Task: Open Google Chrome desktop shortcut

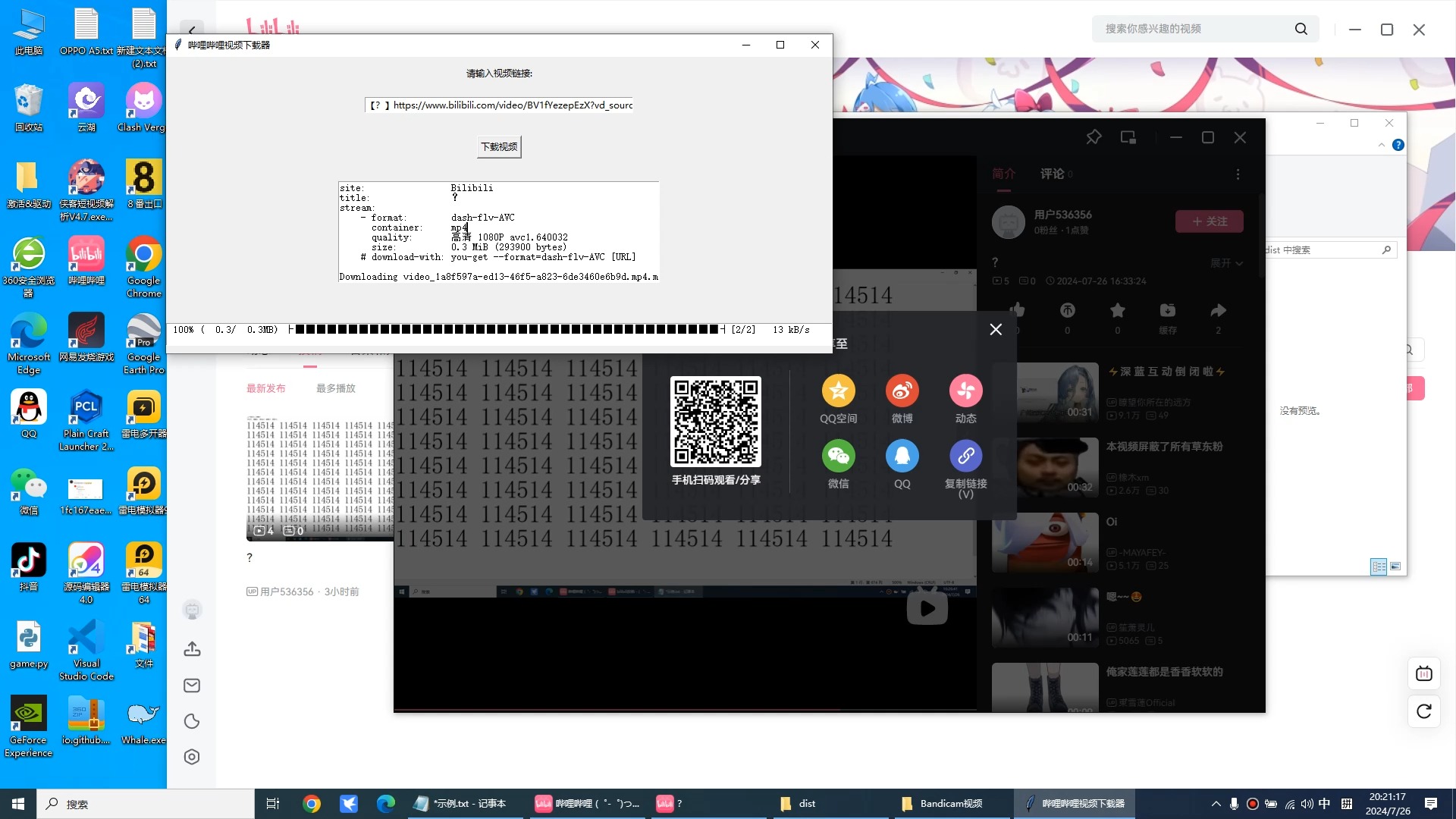Action: tap(144, 265)
